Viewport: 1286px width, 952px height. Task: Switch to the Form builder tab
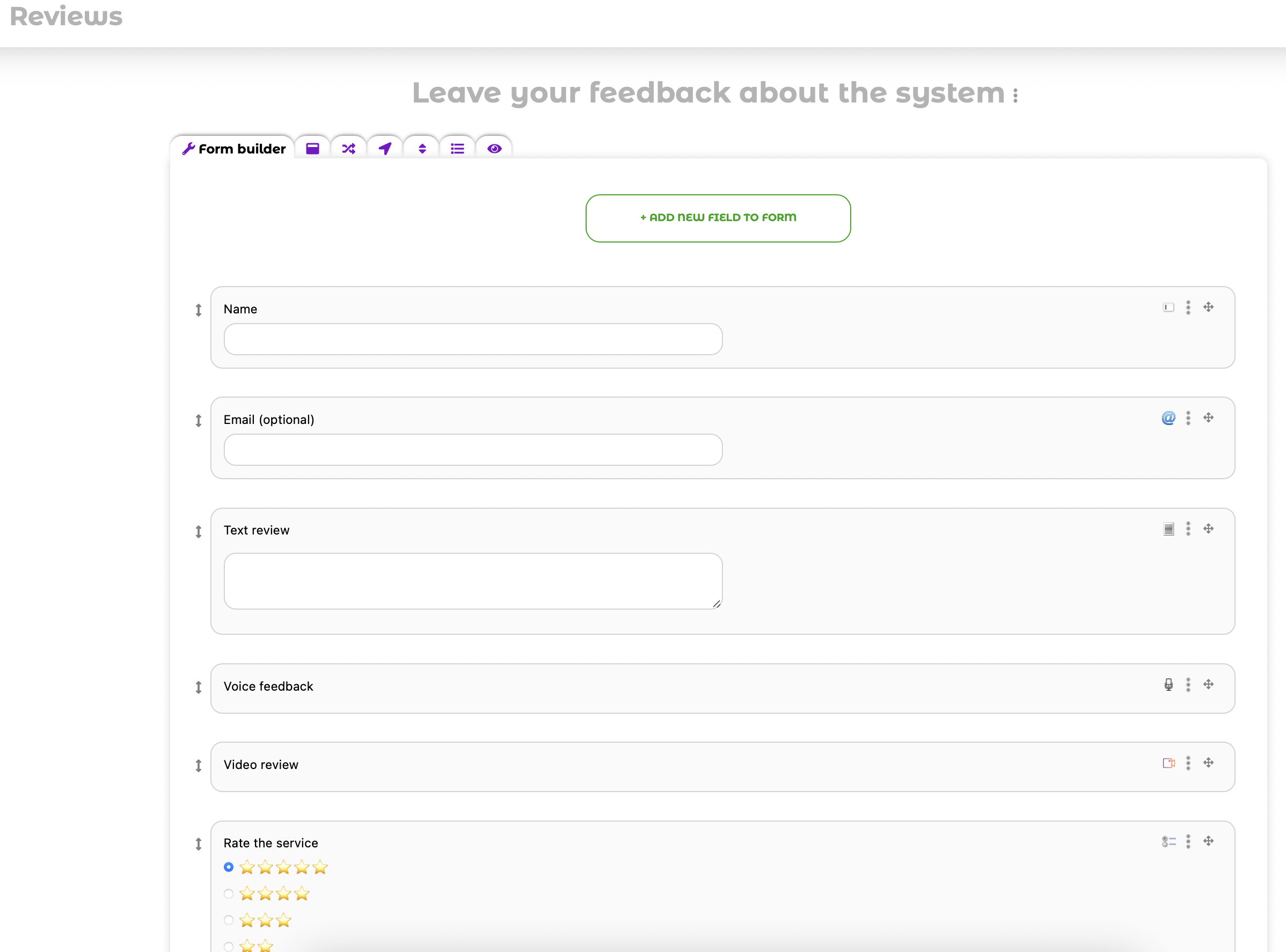tap(233, 149)
